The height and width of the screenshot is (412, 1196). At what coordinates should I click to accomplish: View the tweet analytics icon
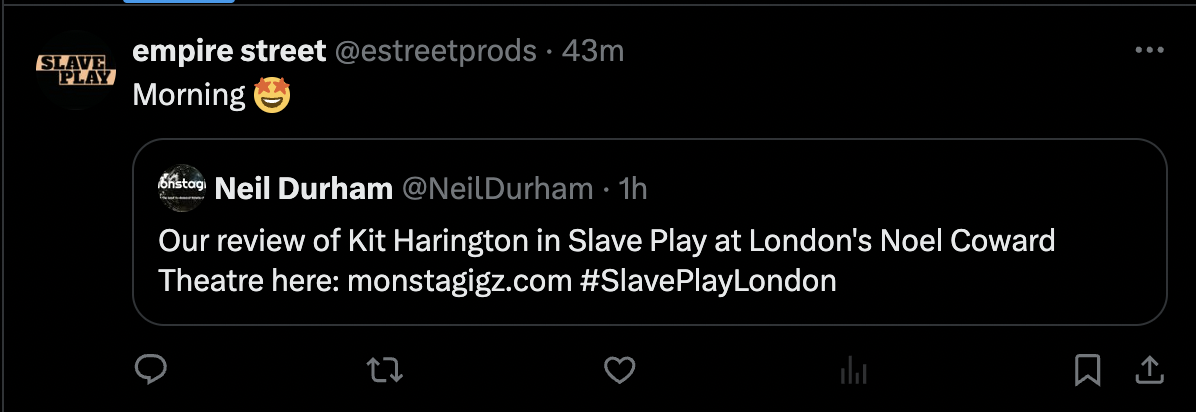click(x=853, y=371)
